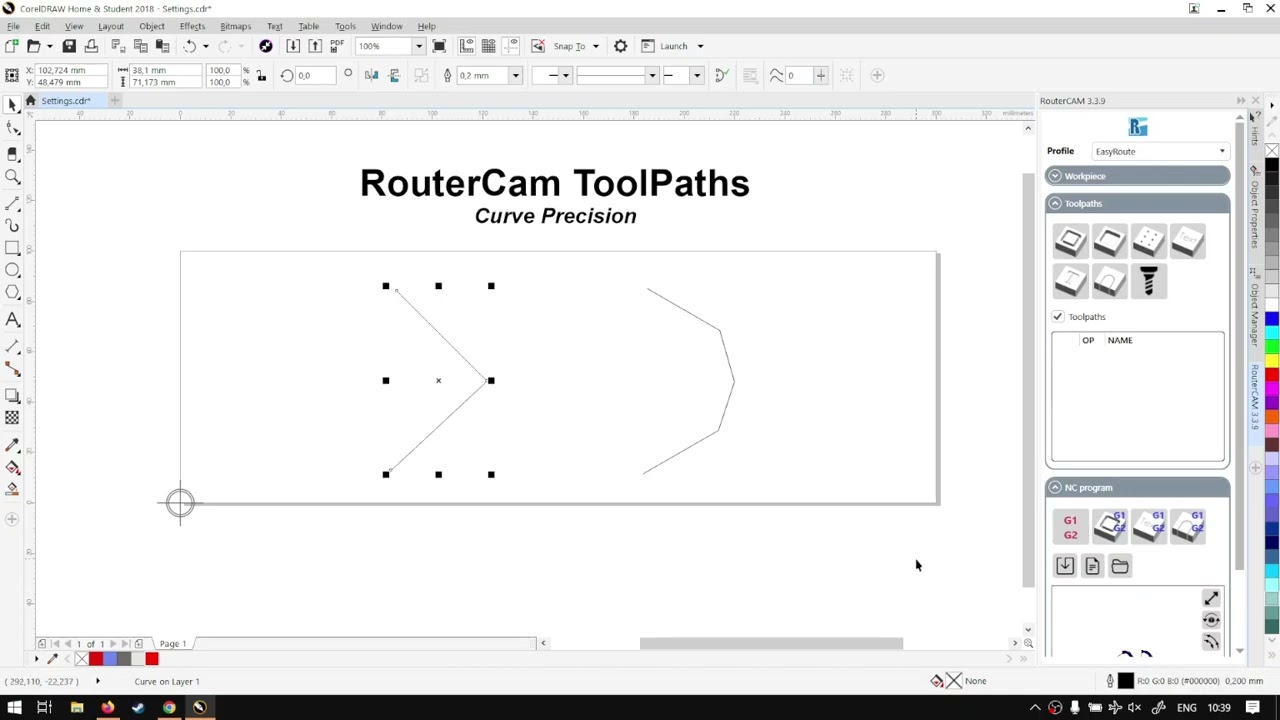Image resolution: width=1280 pixels, height=720 pixels.
Task: Click the horizontal scrollbar thumb
Action: coord(771,644)
